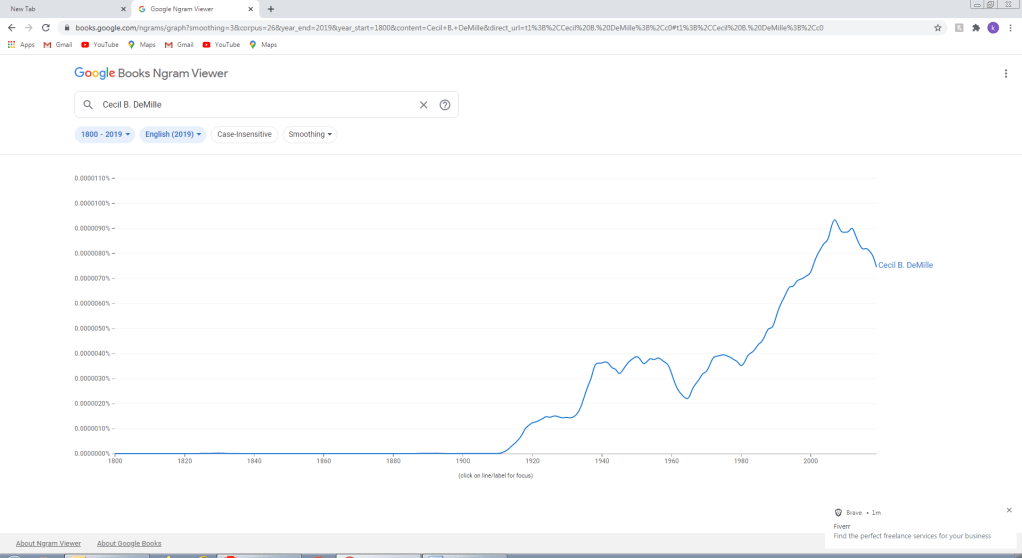Open the browser extensions puzzle icon

click(976, 28)
